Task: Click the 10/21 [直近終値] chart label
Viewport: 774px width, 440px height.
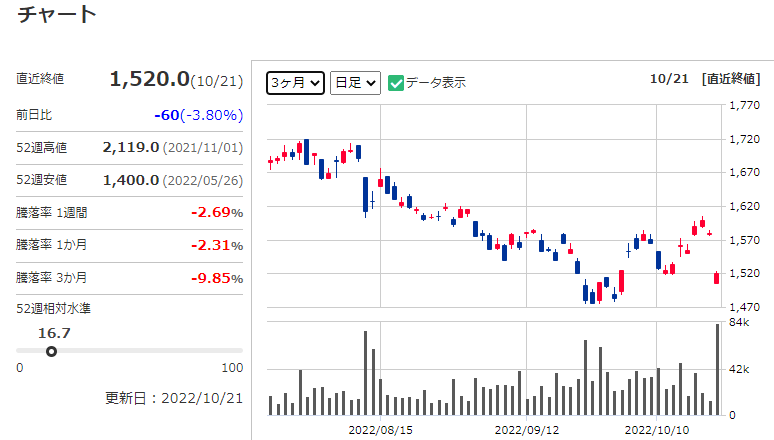Action: coord(705,79)
